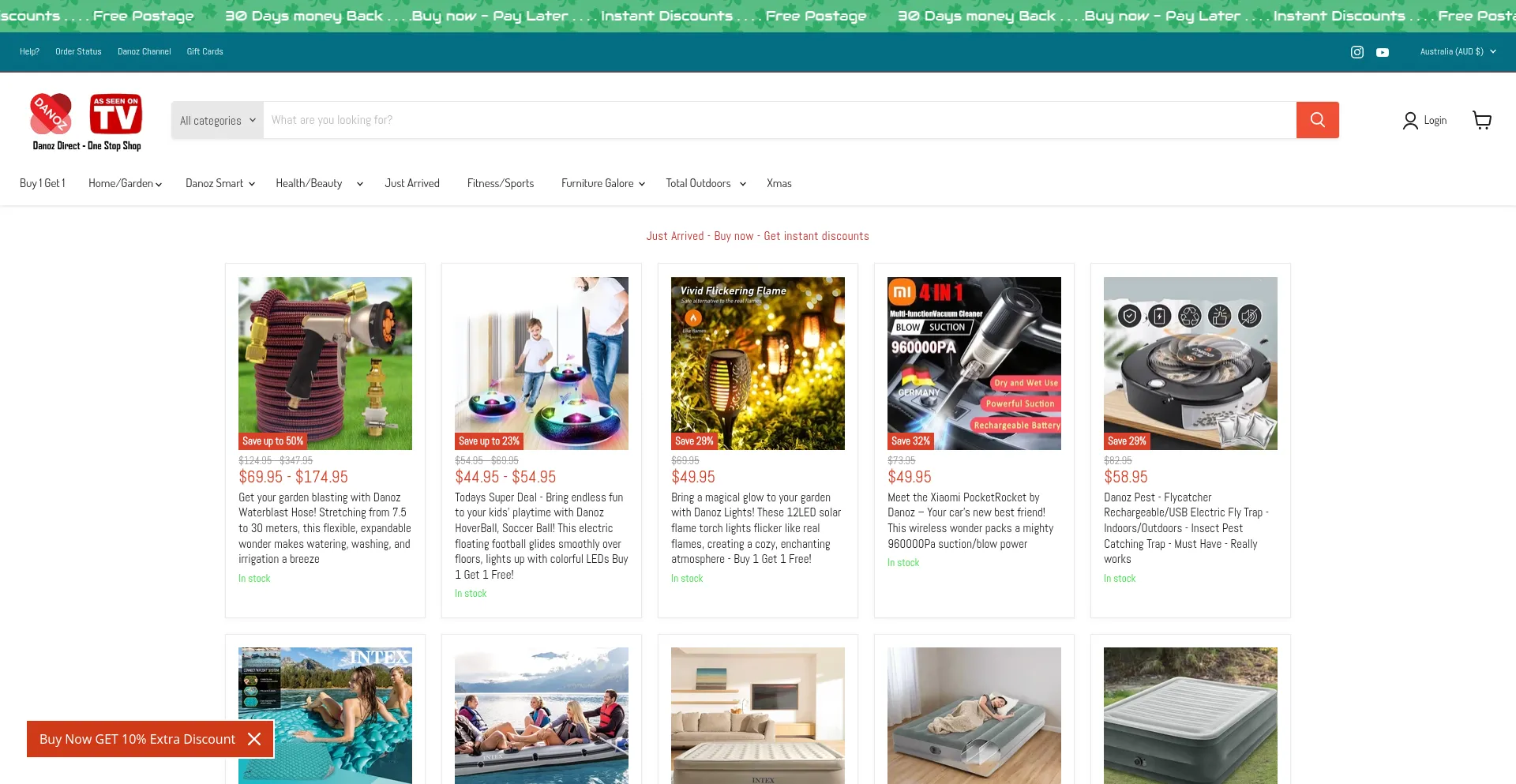Click the $69.95 - $174.95 price
This screenshot has width=1516, height=784.
[294, 477]
